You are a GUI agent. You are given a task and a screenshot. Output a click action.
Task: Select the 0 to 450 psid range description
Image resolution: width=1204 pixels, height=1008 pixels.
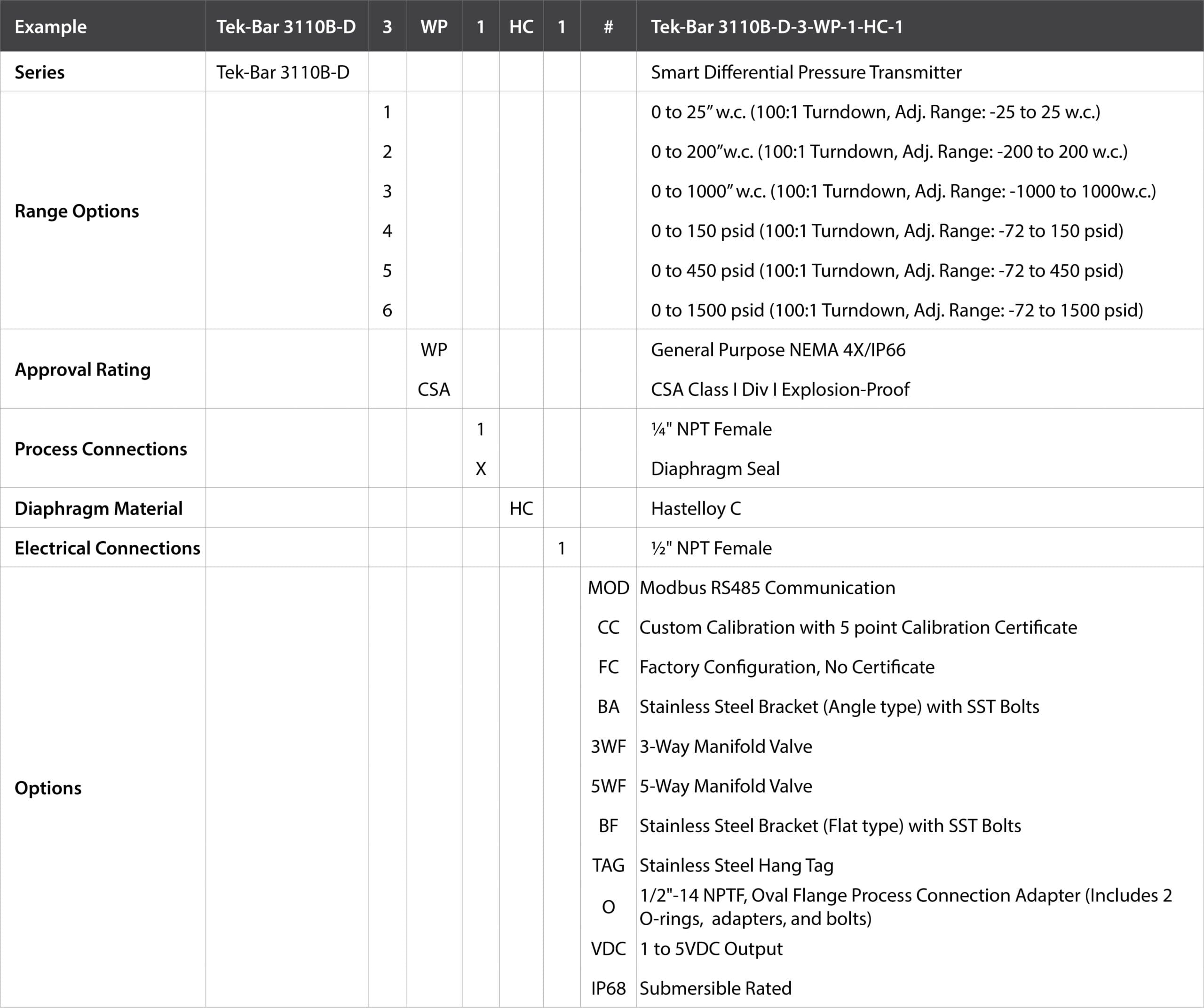[x=887, y=270]
